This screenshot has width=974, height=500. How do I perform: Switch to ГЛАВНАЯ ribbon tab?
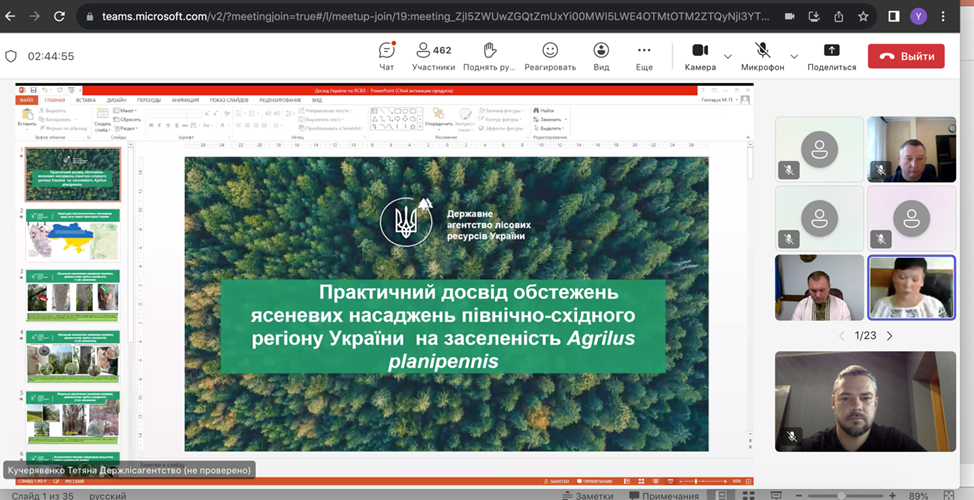55,100
